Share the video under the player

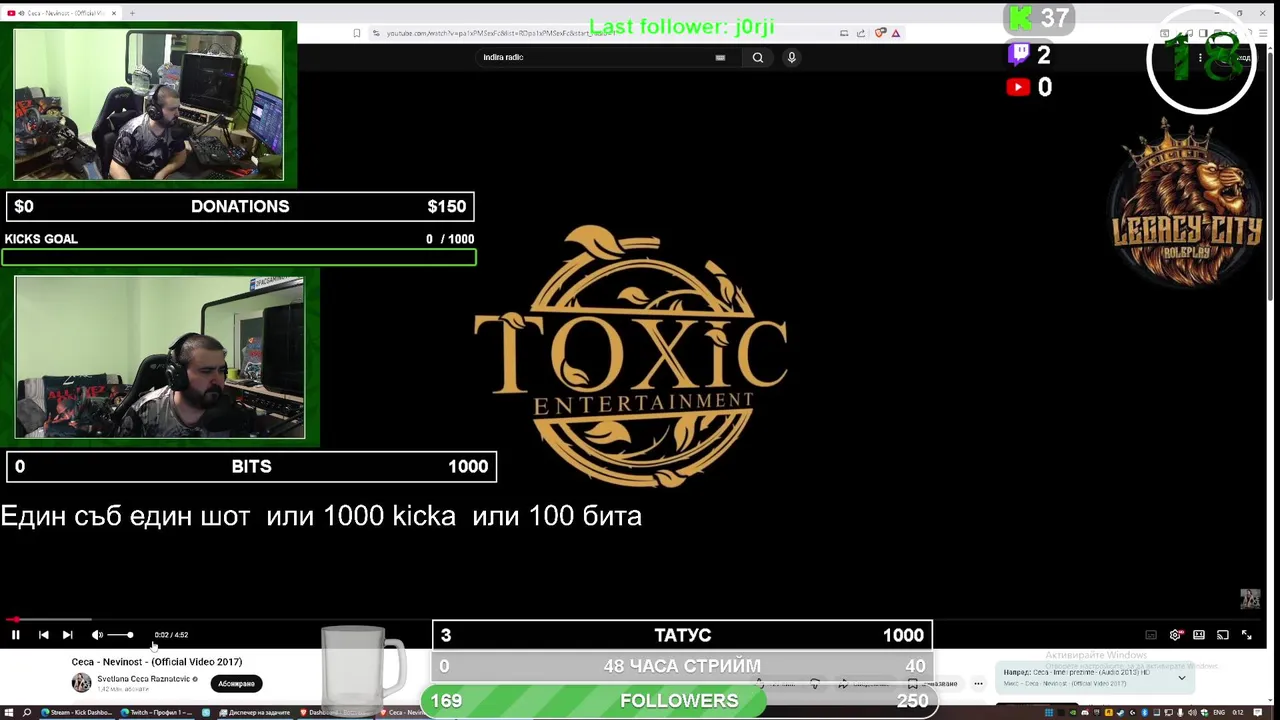click(865, 684)
